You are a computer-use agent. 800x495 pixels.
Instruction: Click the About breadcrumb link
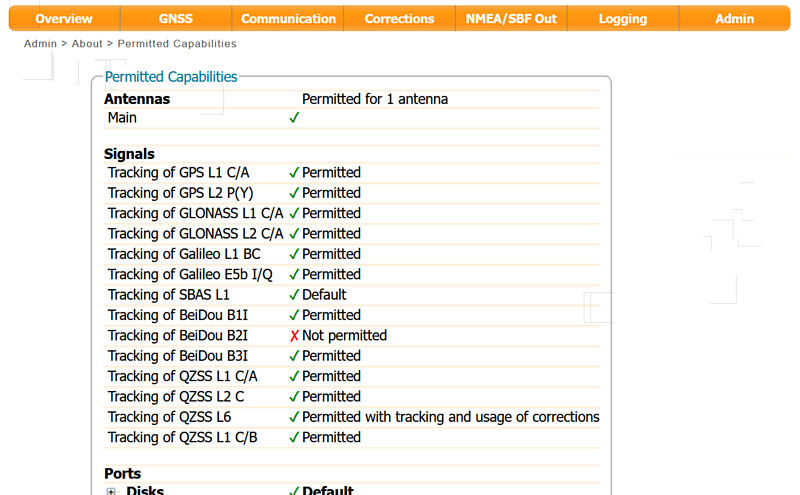point(87,44)
